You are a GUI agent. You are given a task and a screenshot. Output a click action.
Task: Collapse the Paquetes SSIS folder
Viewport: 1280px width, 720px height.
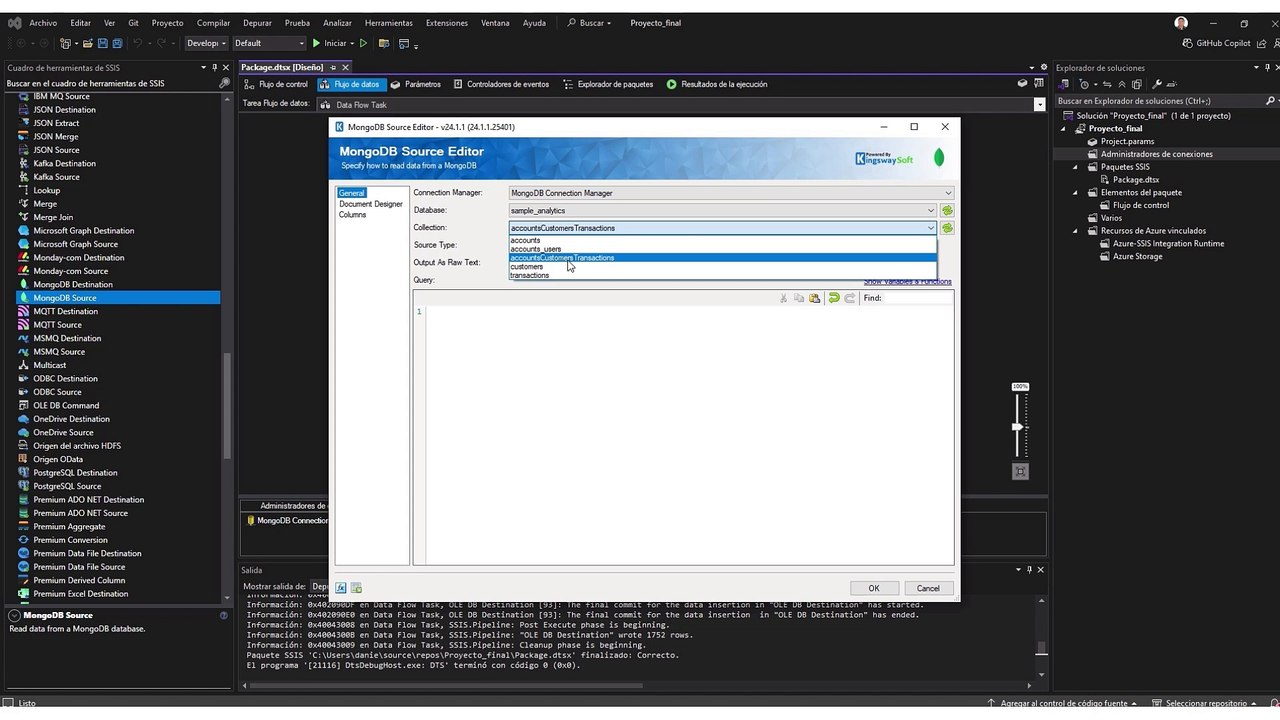[x=1077, y=167]
